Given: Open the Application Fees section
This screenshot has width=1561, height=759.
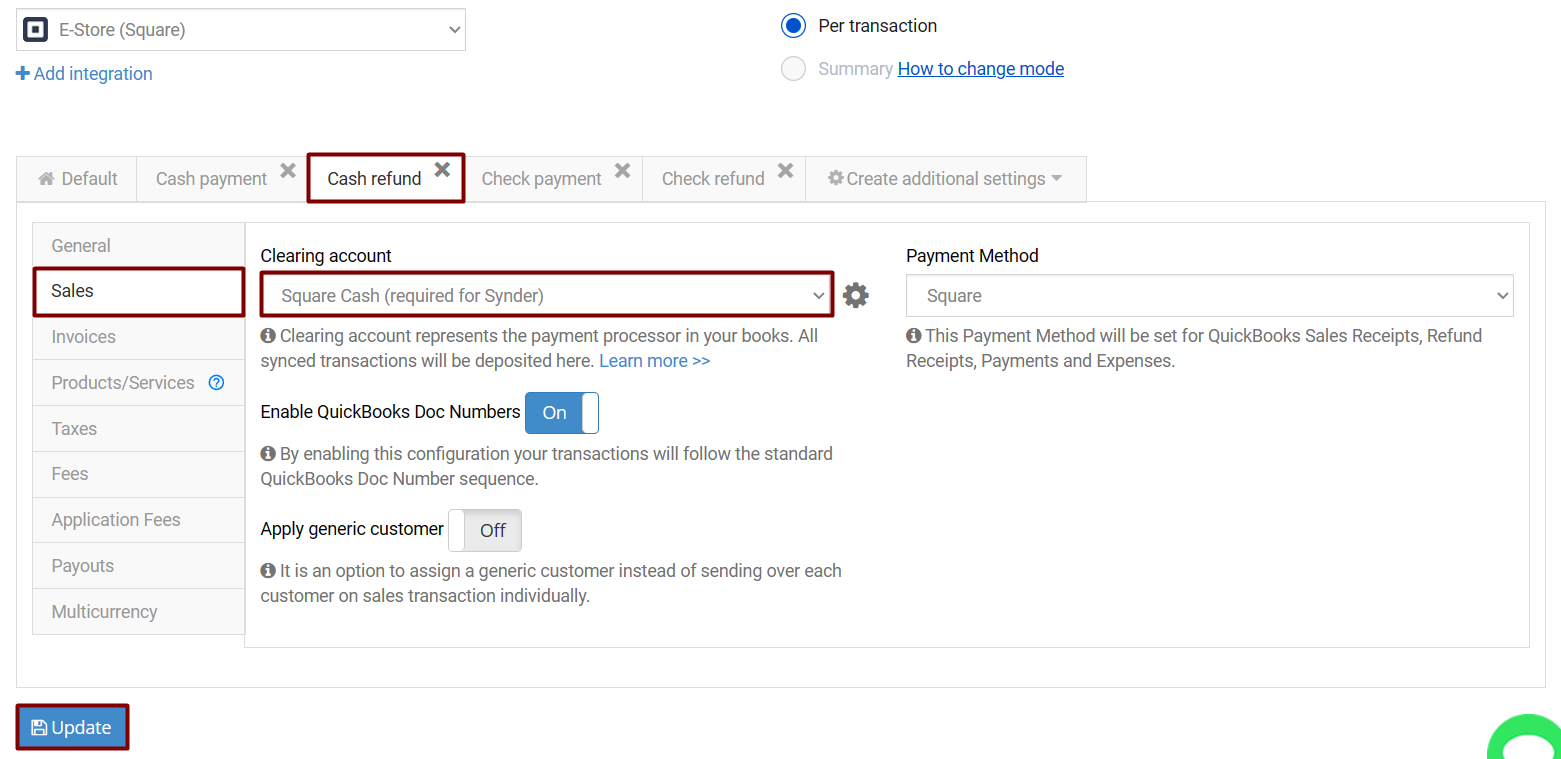Looking at the screenshot, I should point(139,520).
